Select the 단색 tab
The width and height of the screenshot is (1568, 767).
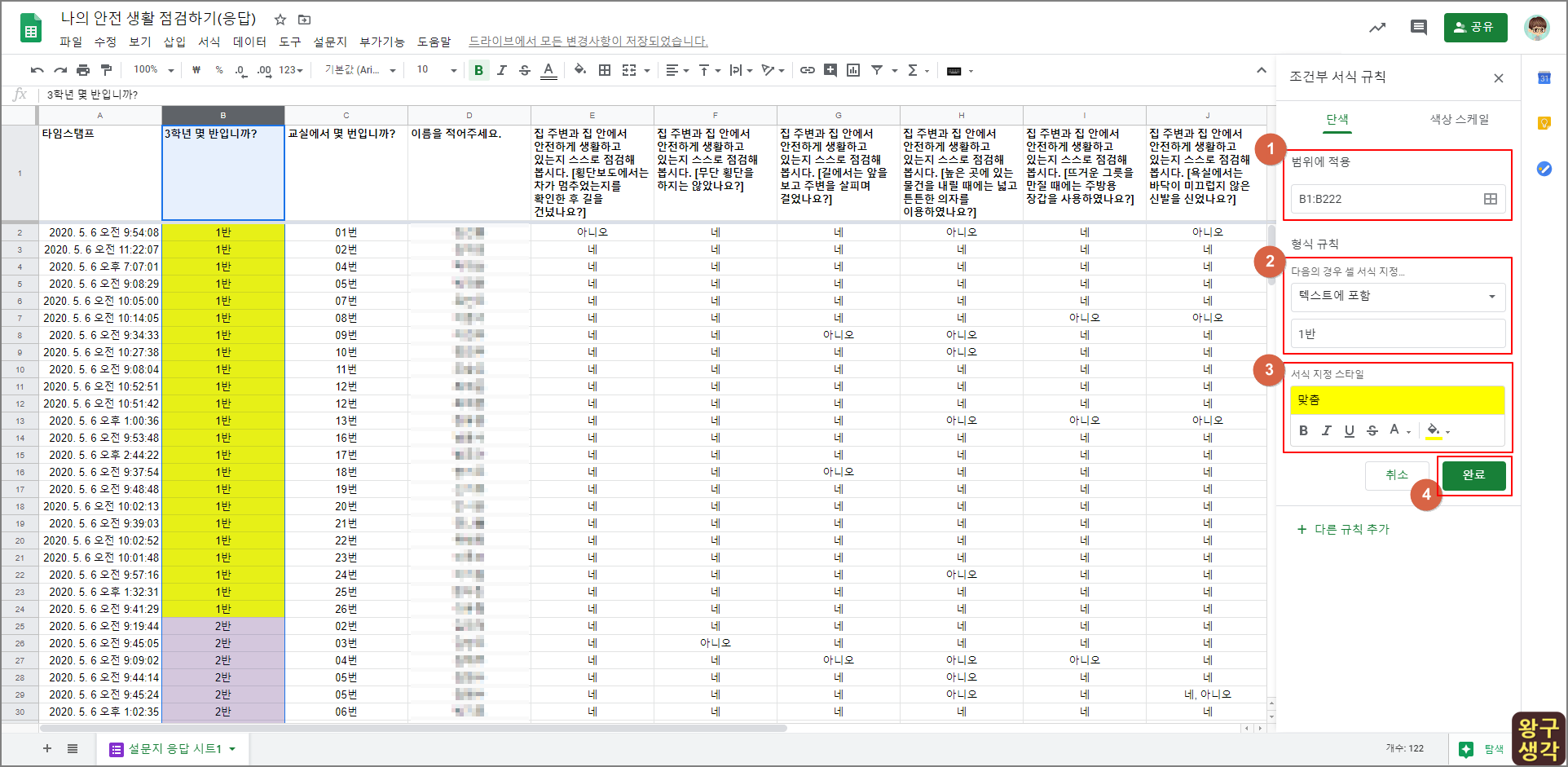pyautogui.click(x=1337, y=119)
